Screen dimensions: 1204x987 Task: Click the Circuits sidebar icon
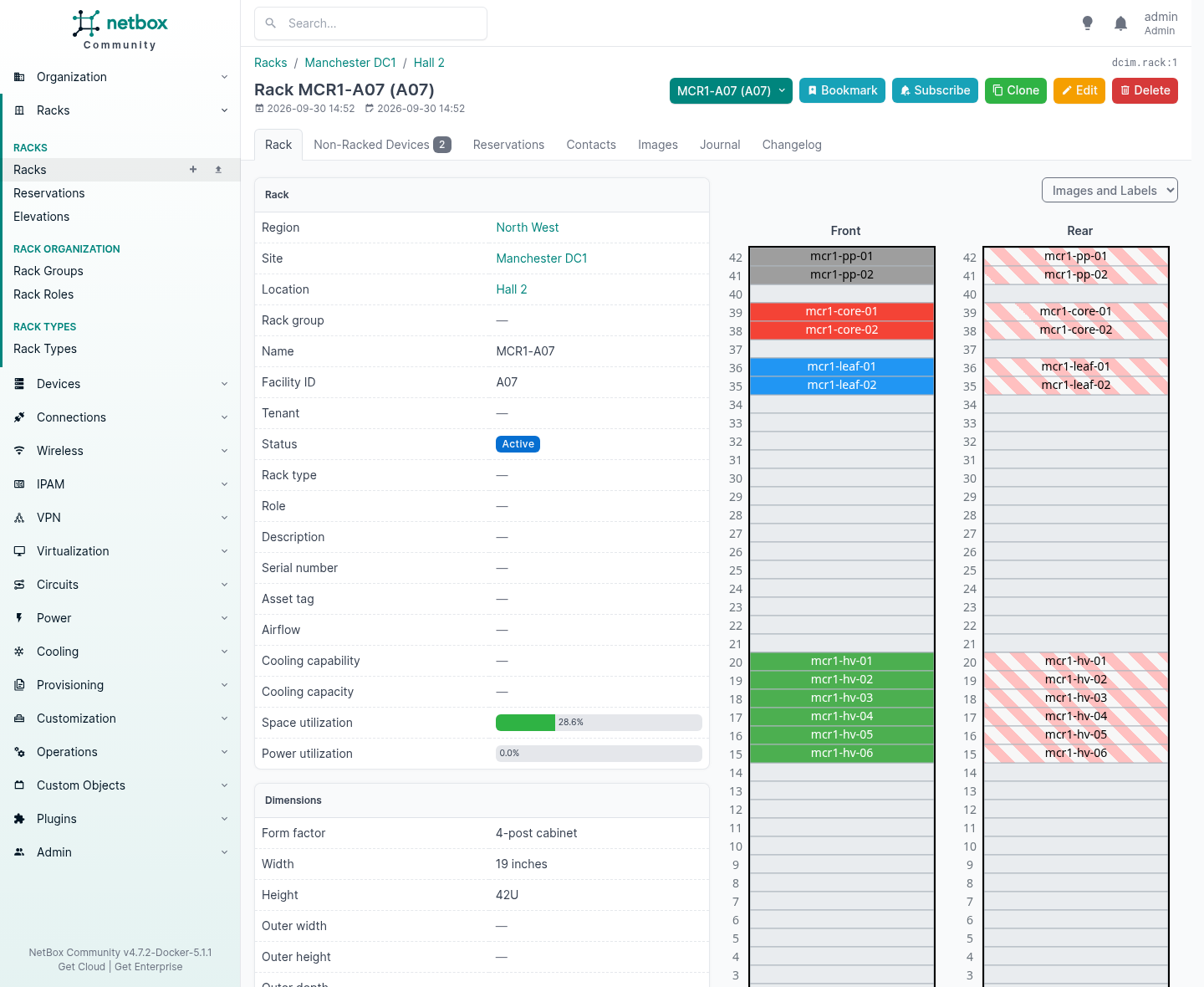19,585
